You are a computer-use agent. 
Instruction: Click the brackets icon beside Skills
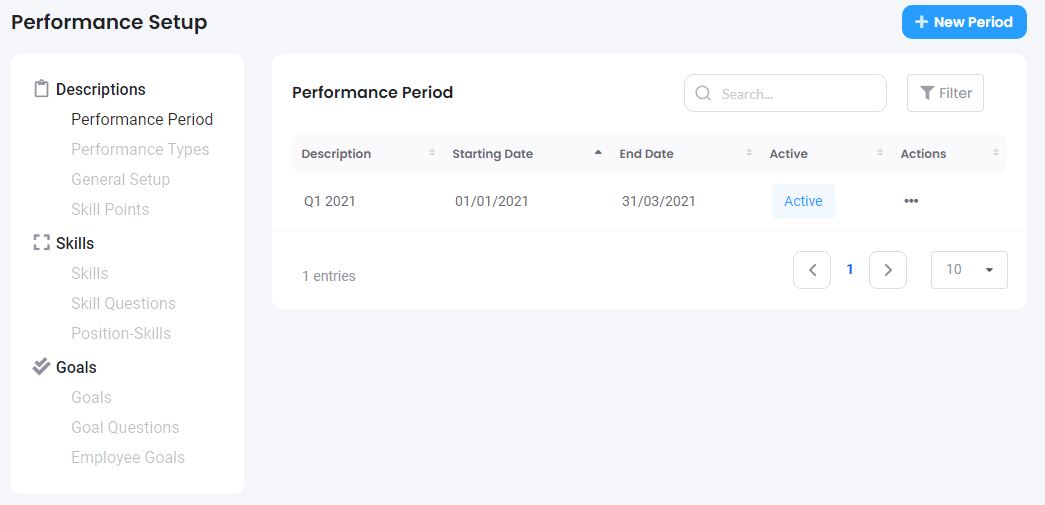tap(41, 243)
